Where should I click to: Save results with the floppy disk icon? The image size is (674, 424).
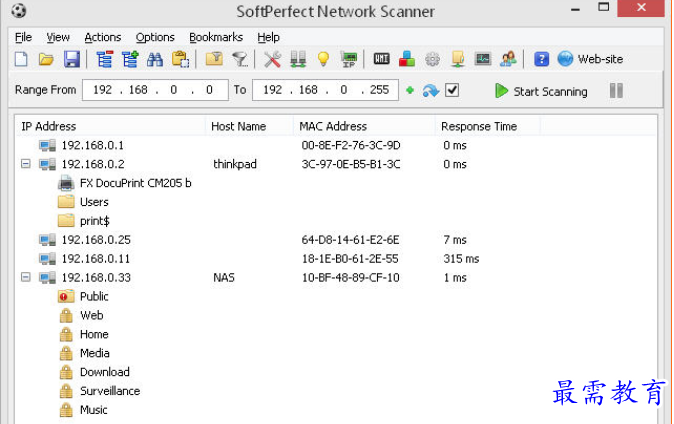point(72,59)
